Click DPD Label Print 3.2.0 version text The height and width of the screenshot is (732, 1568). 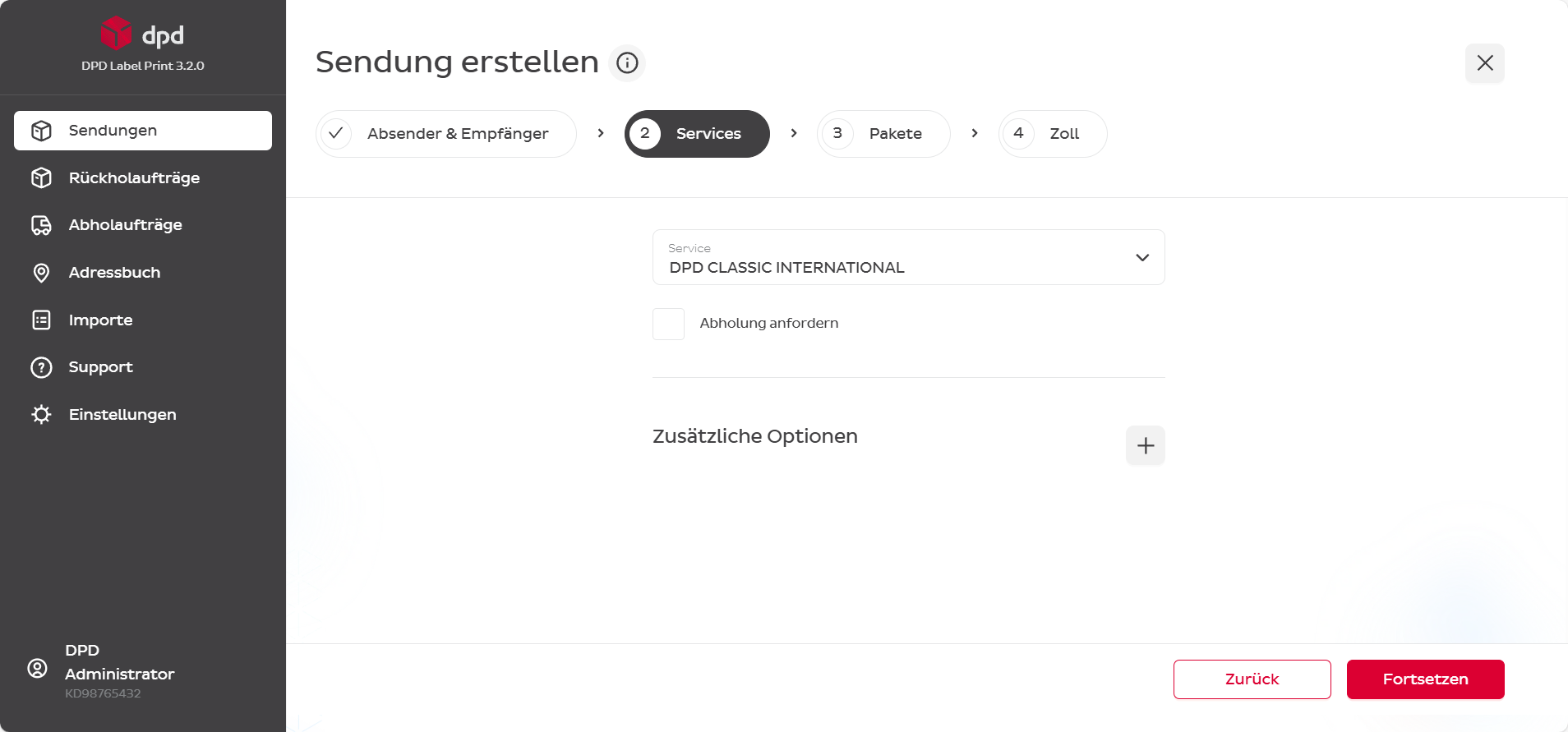pos(143,66)
